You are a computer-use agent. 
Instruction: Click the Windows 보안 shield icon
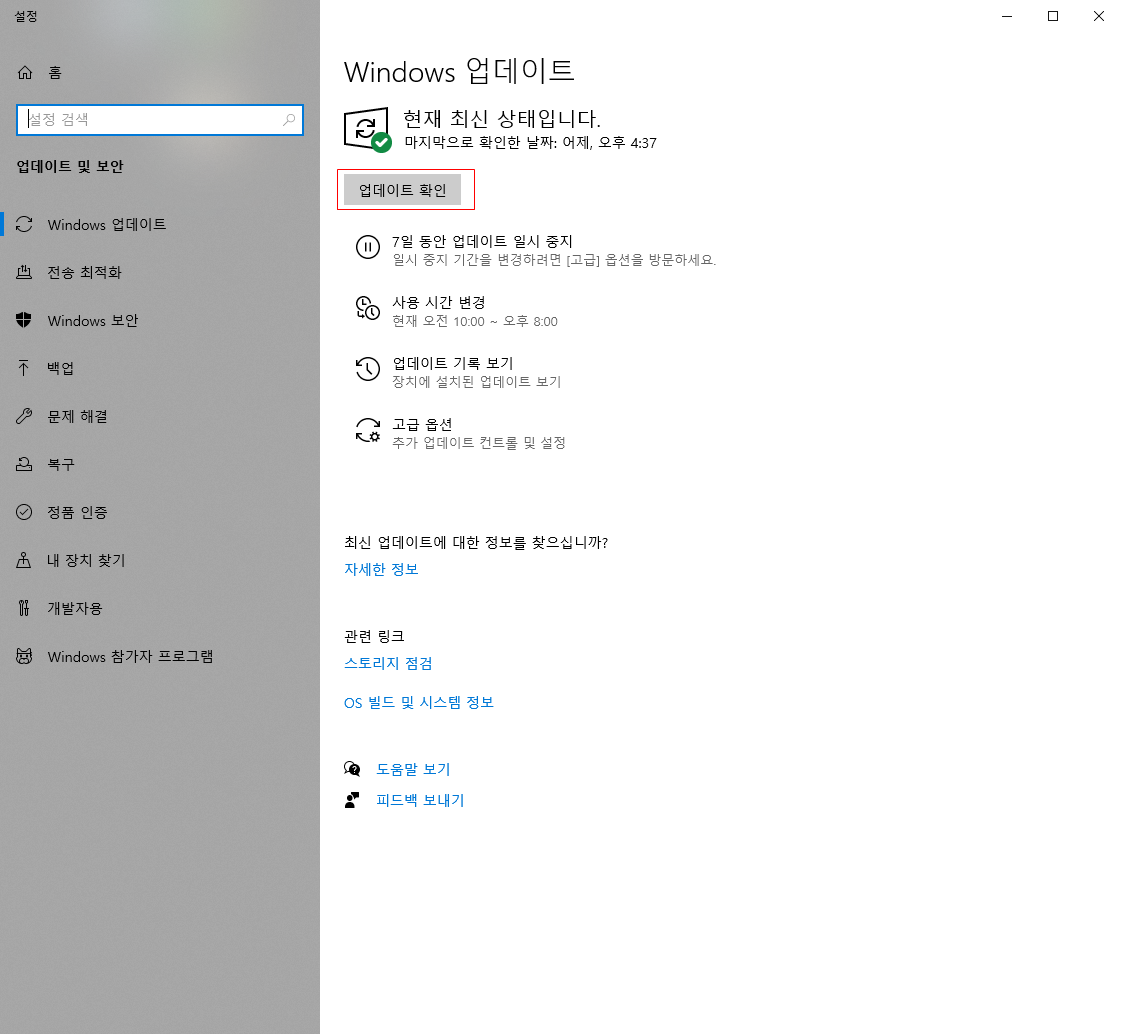click(24, 321)
